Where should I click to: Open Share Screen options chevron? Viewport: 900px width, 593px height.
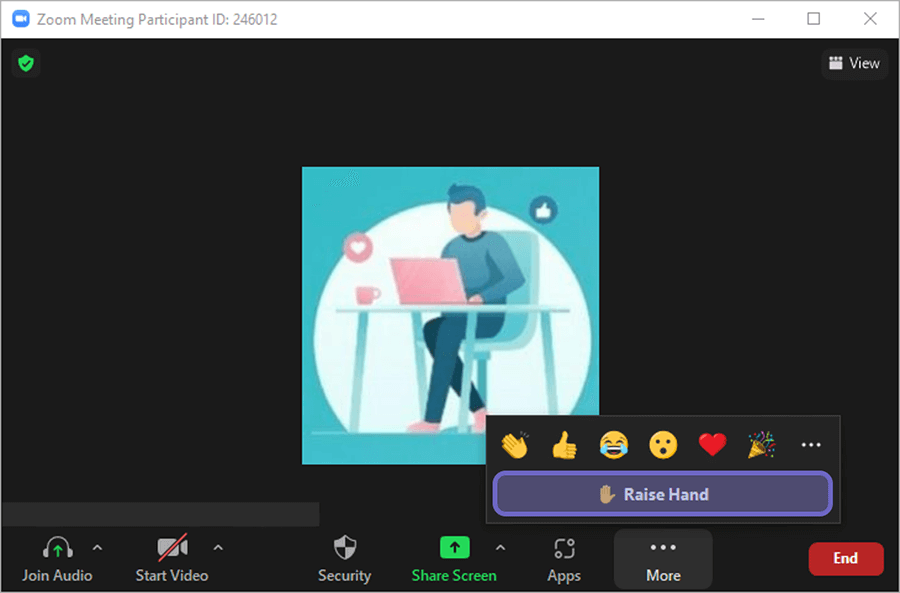[x=500, y=547]
